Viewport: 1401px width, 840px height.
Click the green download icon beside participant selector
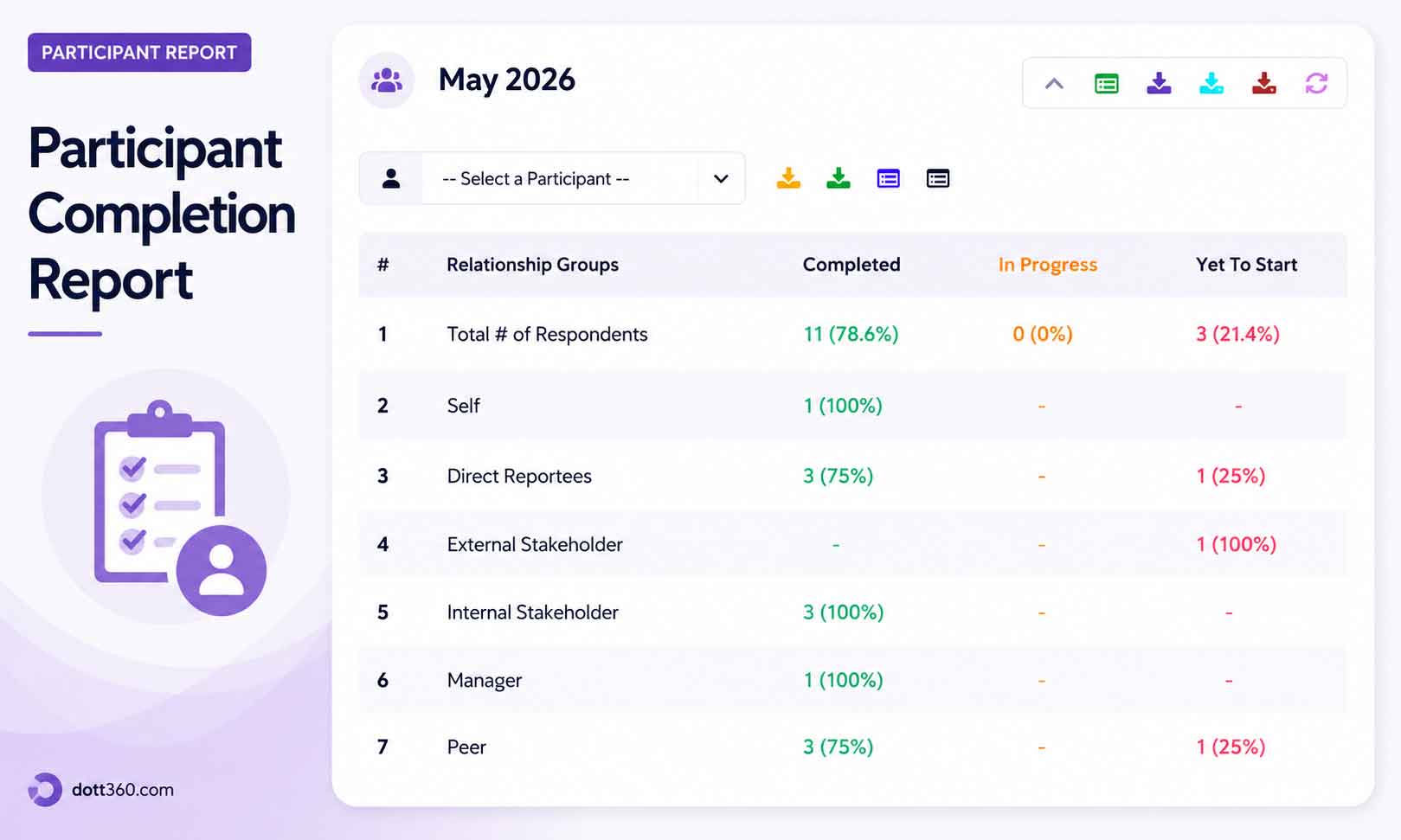839,178
